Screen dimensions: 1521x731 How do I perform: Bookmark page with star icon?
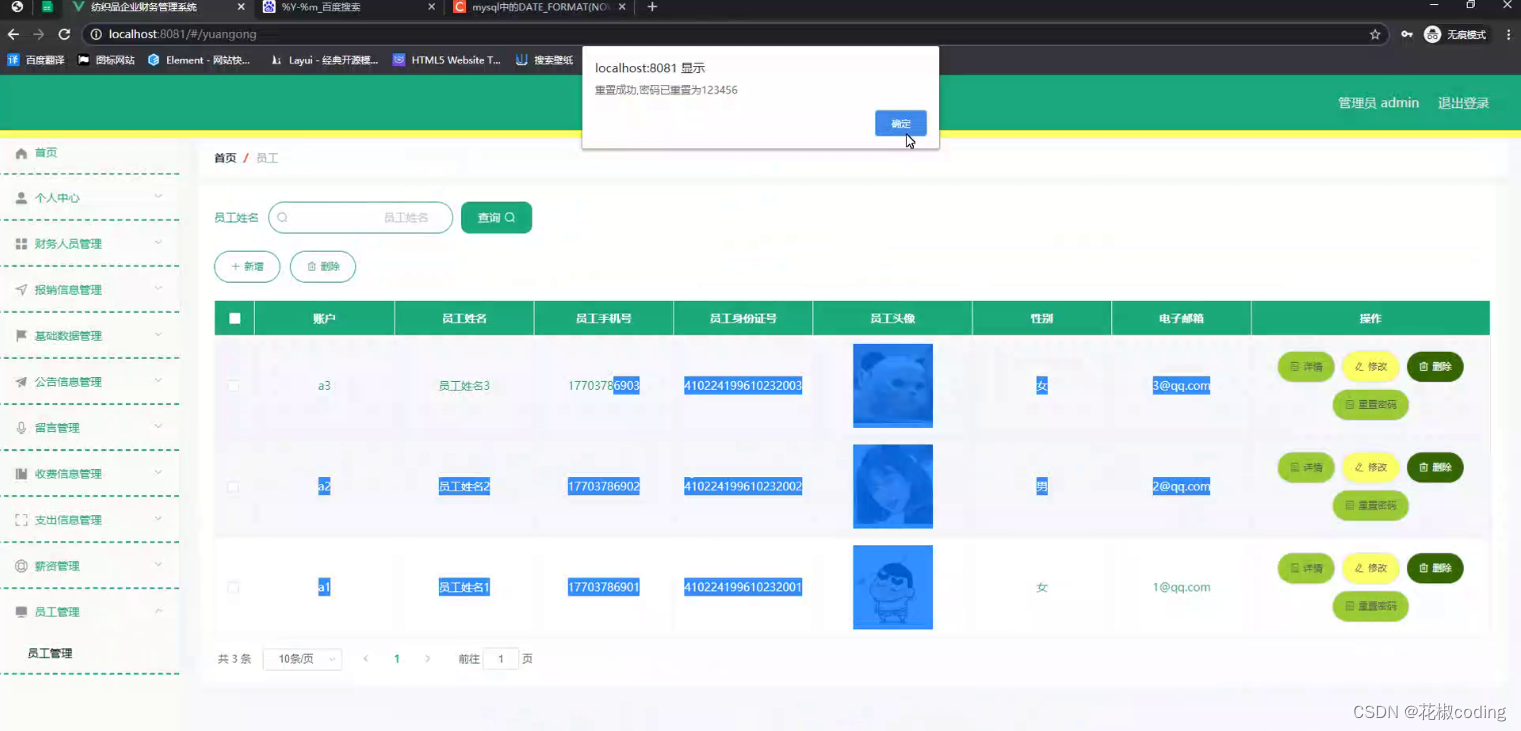[1375, 34]
